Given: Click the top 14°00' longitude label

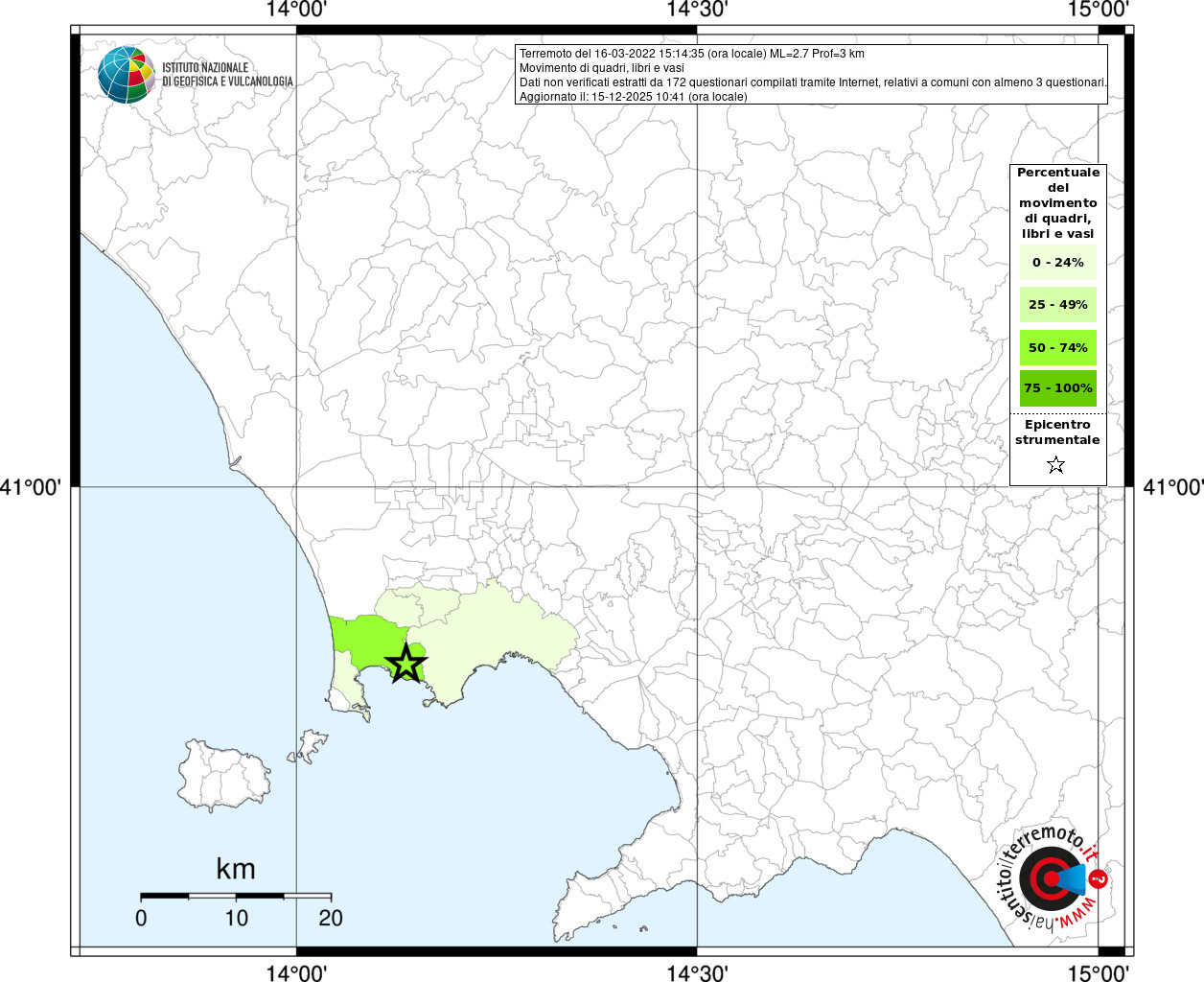Looking at the screenshot, I should [x=297, y=10].
